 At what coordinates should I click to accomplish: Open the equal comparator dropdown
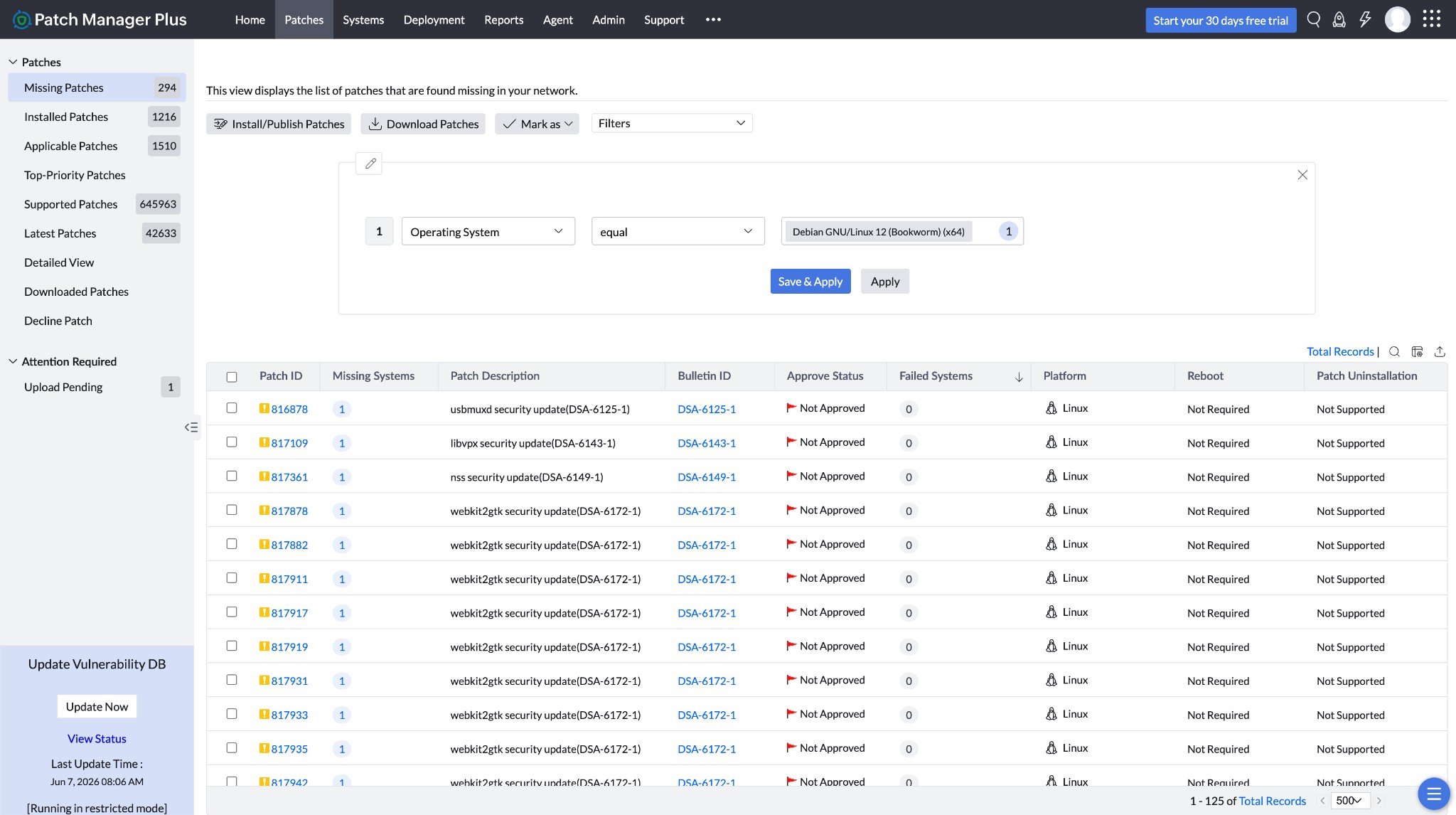tap(678, 231)
